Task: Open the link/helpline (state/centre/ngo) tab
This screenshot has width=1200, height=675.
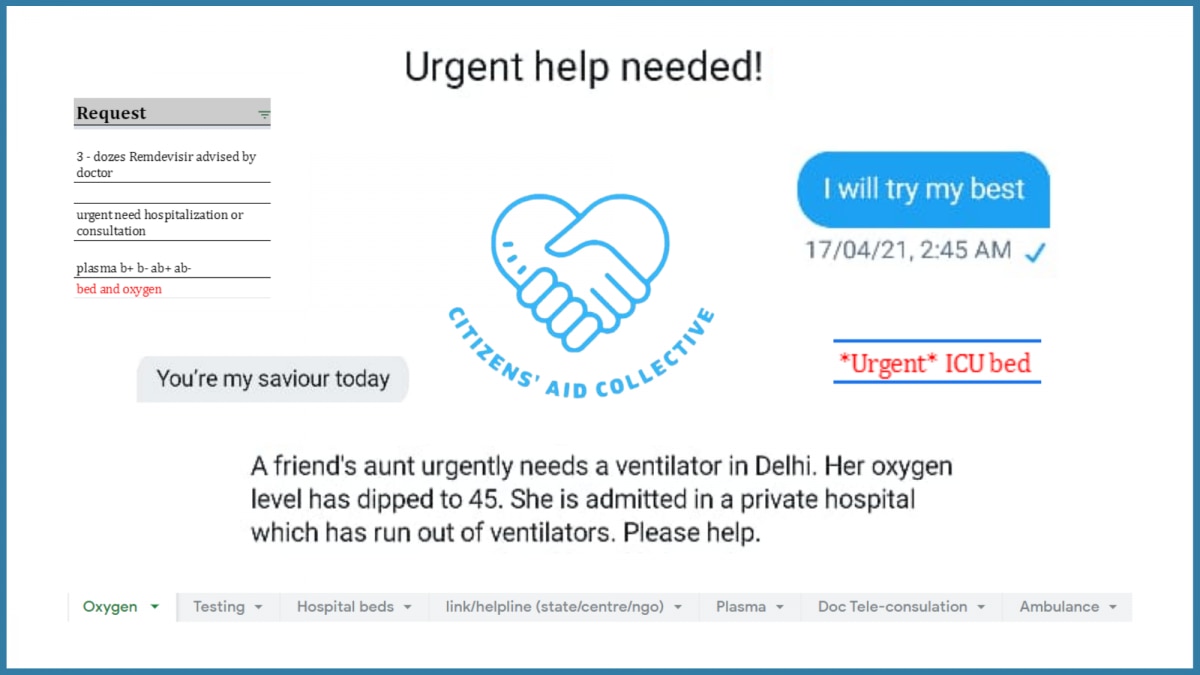Action: pyautogui.click(x=564, y=607)
